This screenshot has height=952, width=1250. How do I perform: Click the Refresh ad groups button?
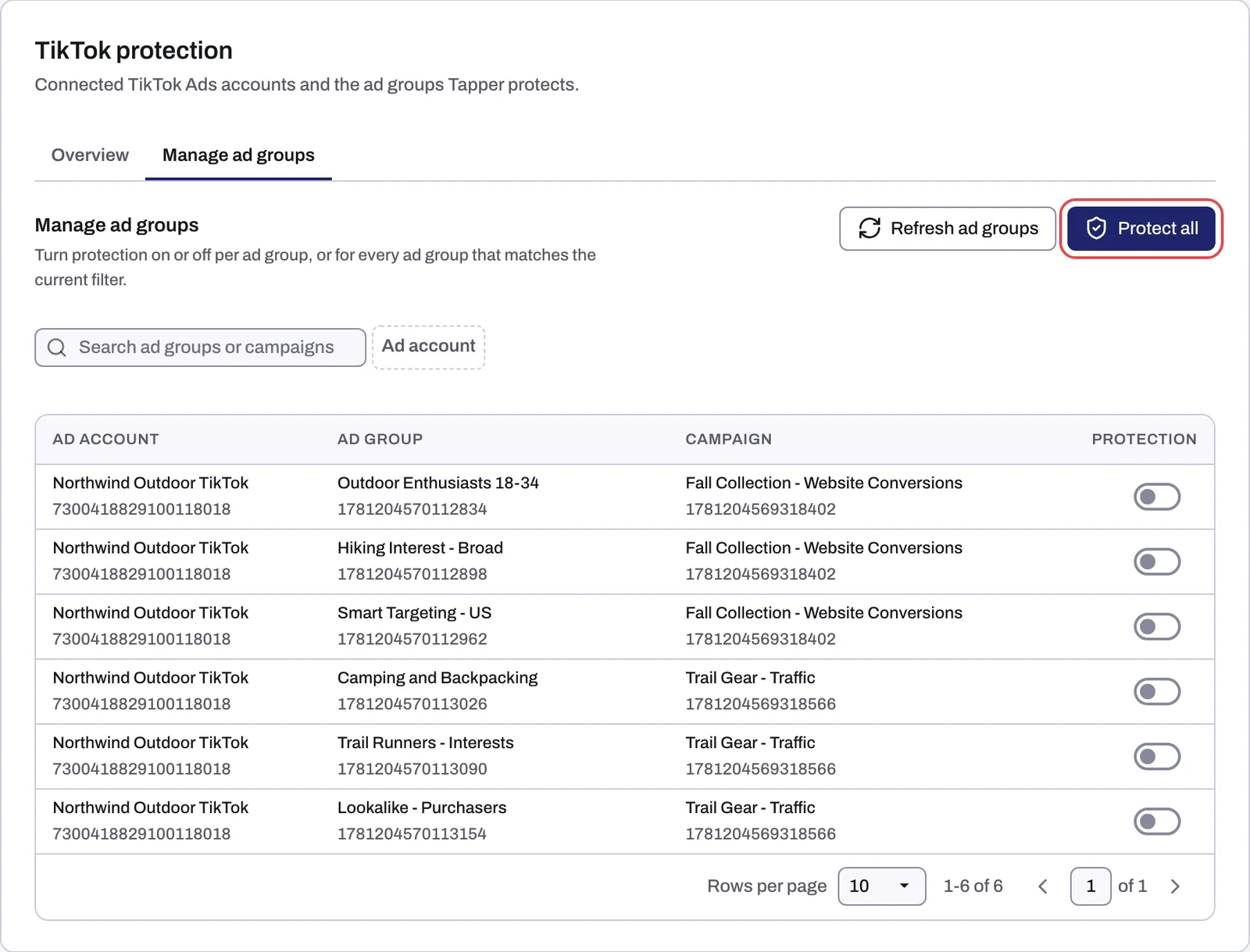[948, 228]
